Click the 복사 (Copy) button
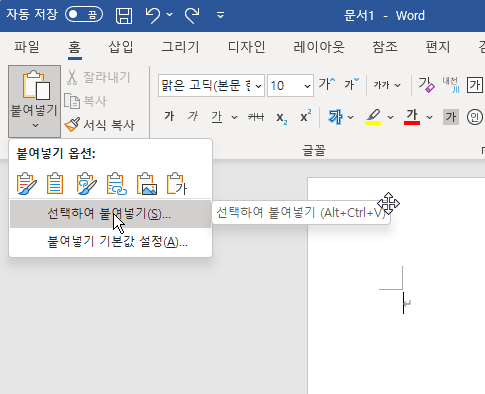Screen dimensions: 485x394 (x=85, y=101)
